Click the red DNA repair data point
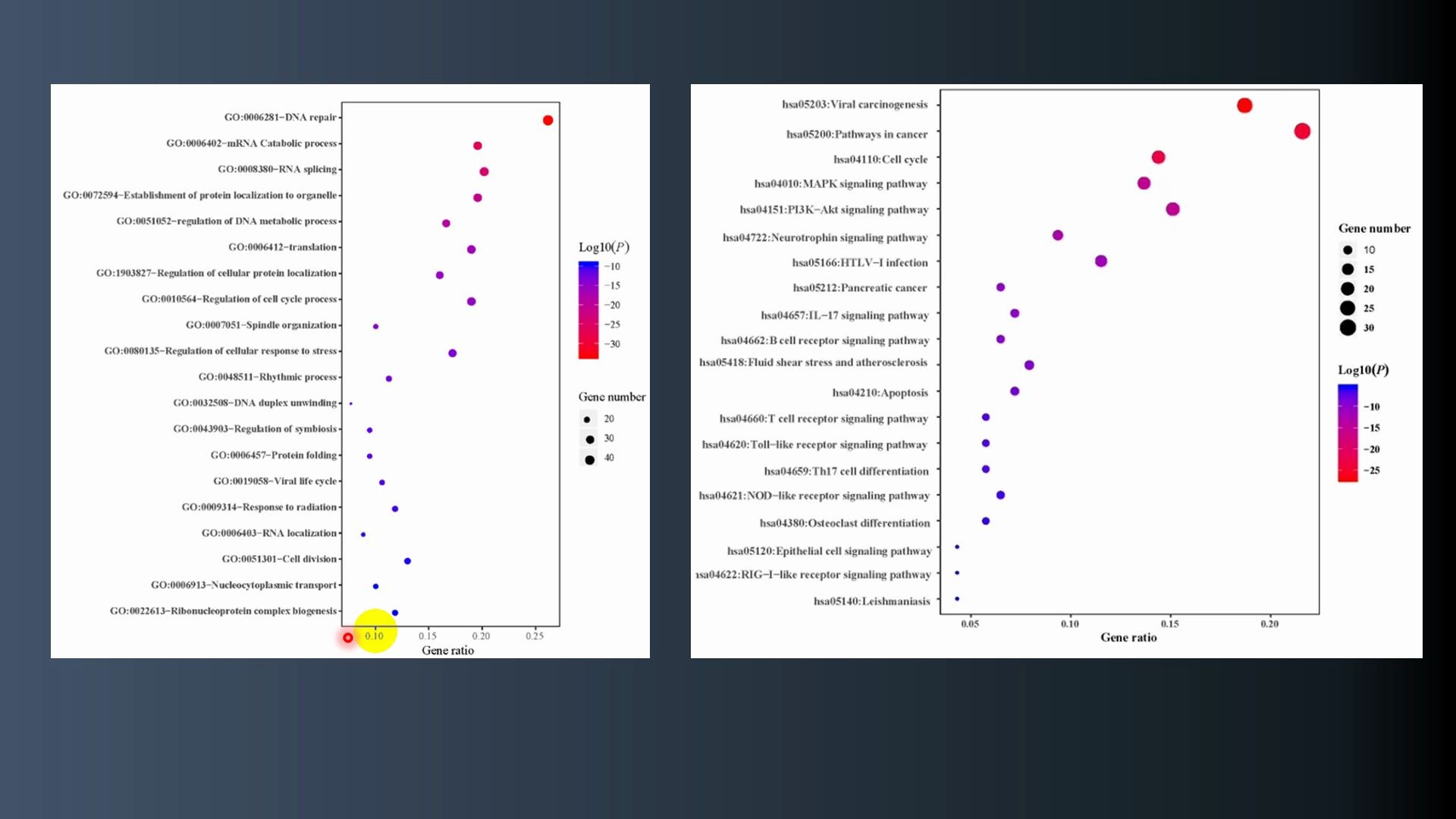Viewport: 1456px width, 819px height. coord(548,121)
